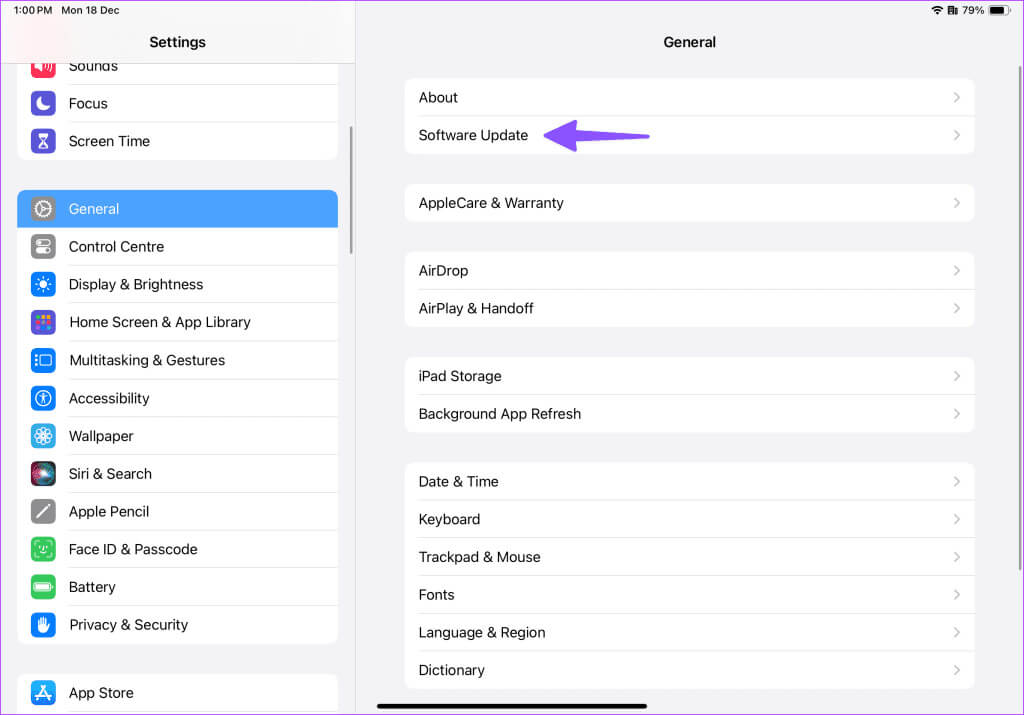Image resolution: width=1024 pixels, height=715 pixels.
Task: Select the Apple Pencil label
Action: point(109,511)
